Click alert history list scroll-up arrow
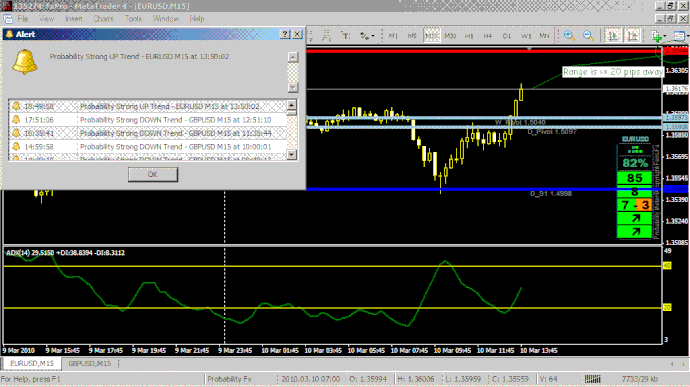Image resolution: width=690 pixels, height=387 pixels. point(291,105)
